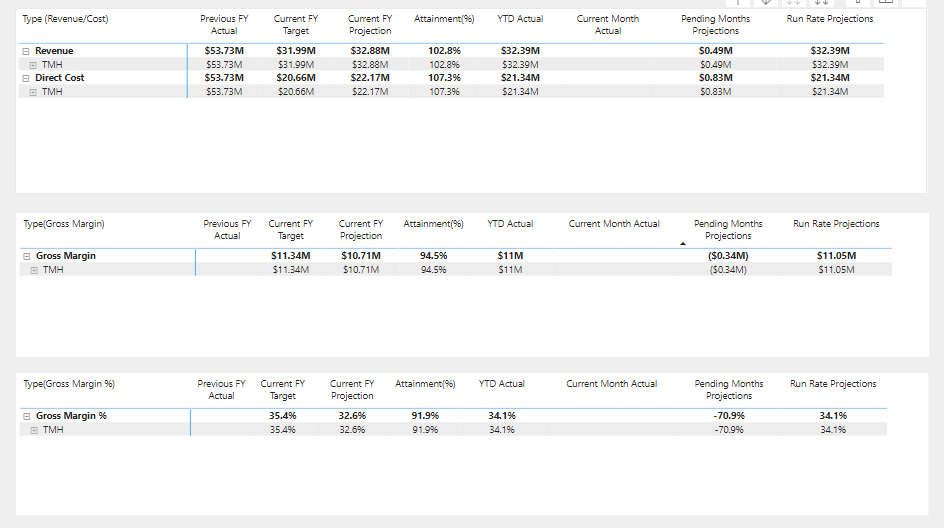Click the Type(Gross Margin) column header
This screenshot has height=528, width=944.
[64, 224]
